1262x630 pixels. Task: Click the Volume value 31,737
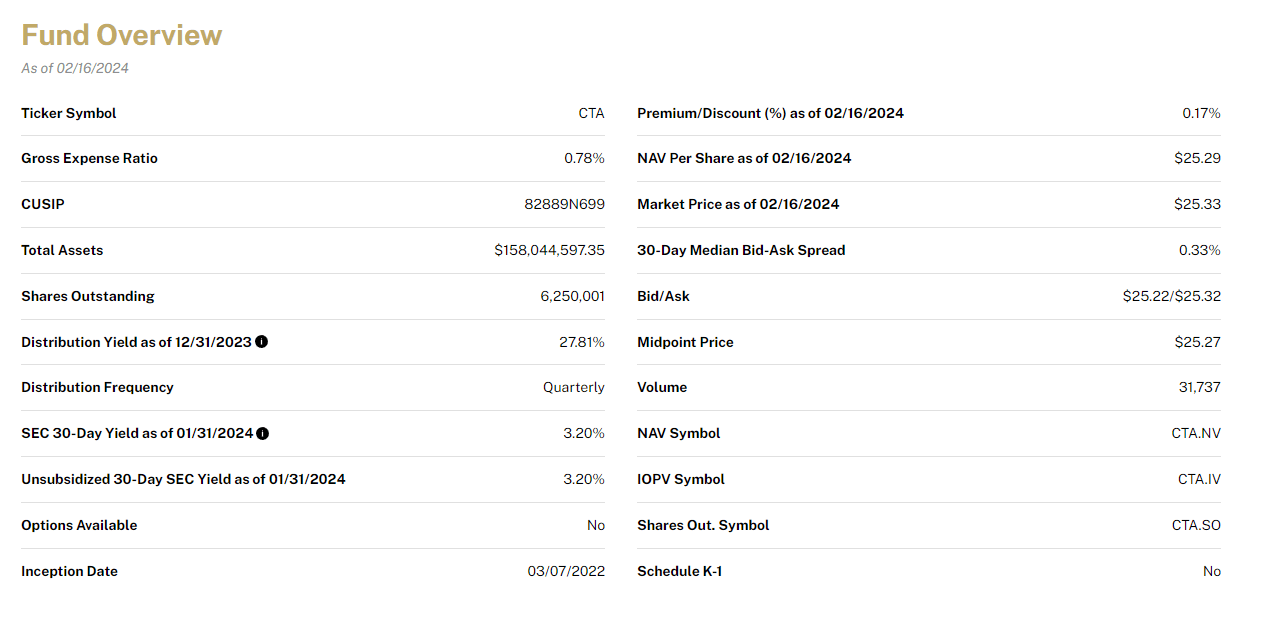(1200, 387)
